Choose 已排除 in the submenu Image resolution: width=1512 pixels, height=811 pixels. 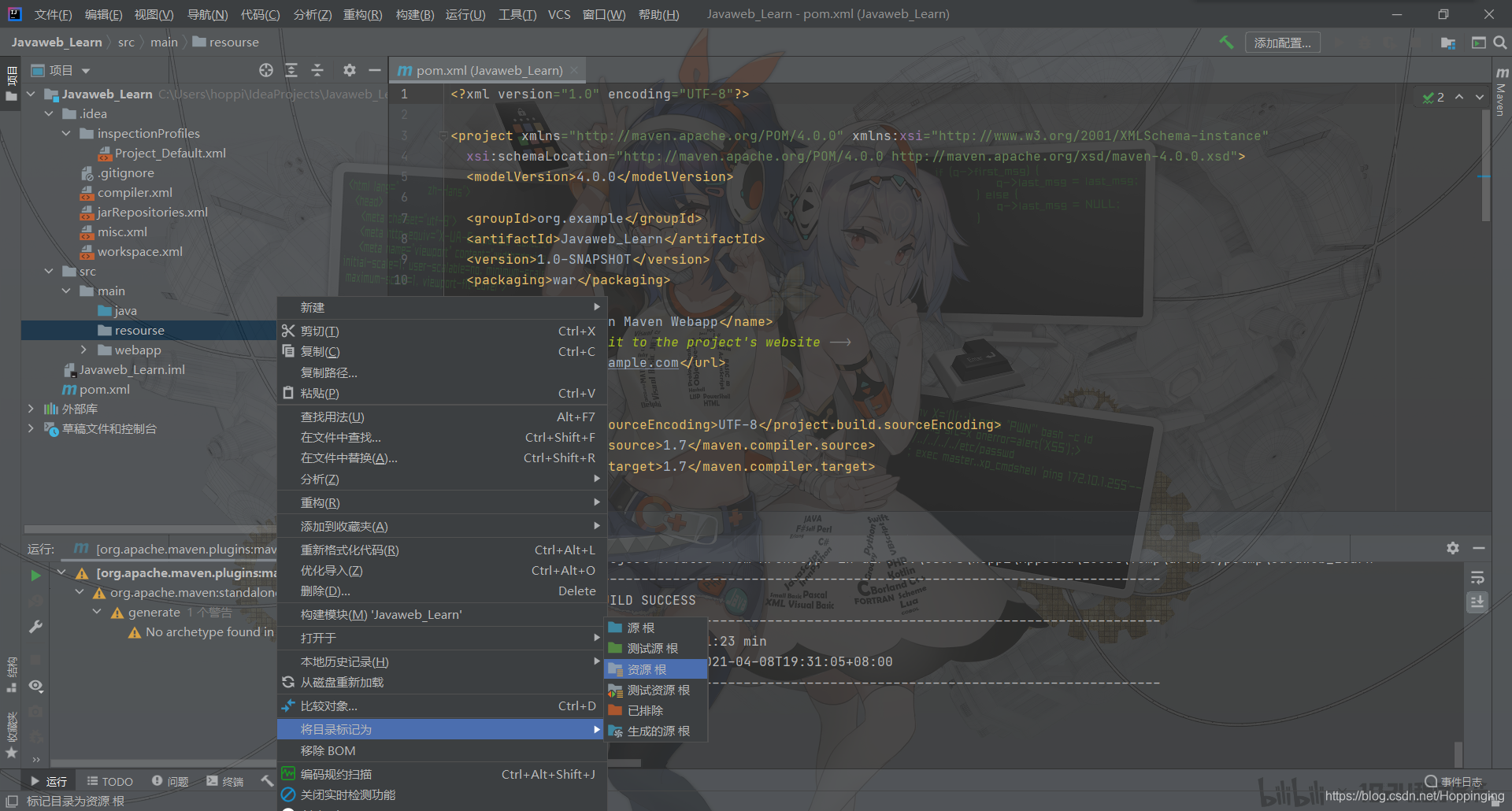click(x=655, y=710)
